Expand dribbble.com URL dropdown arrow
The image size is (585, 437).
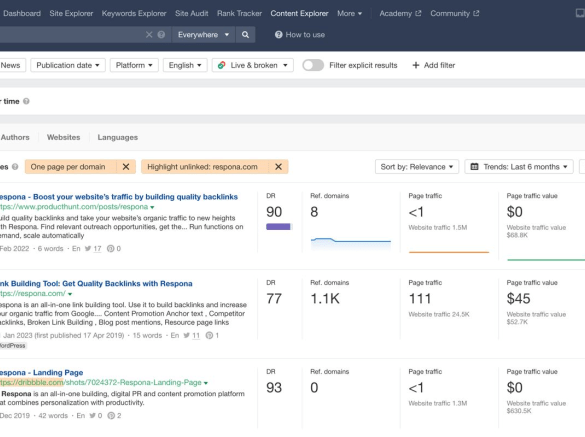click(x=206, y=383)
